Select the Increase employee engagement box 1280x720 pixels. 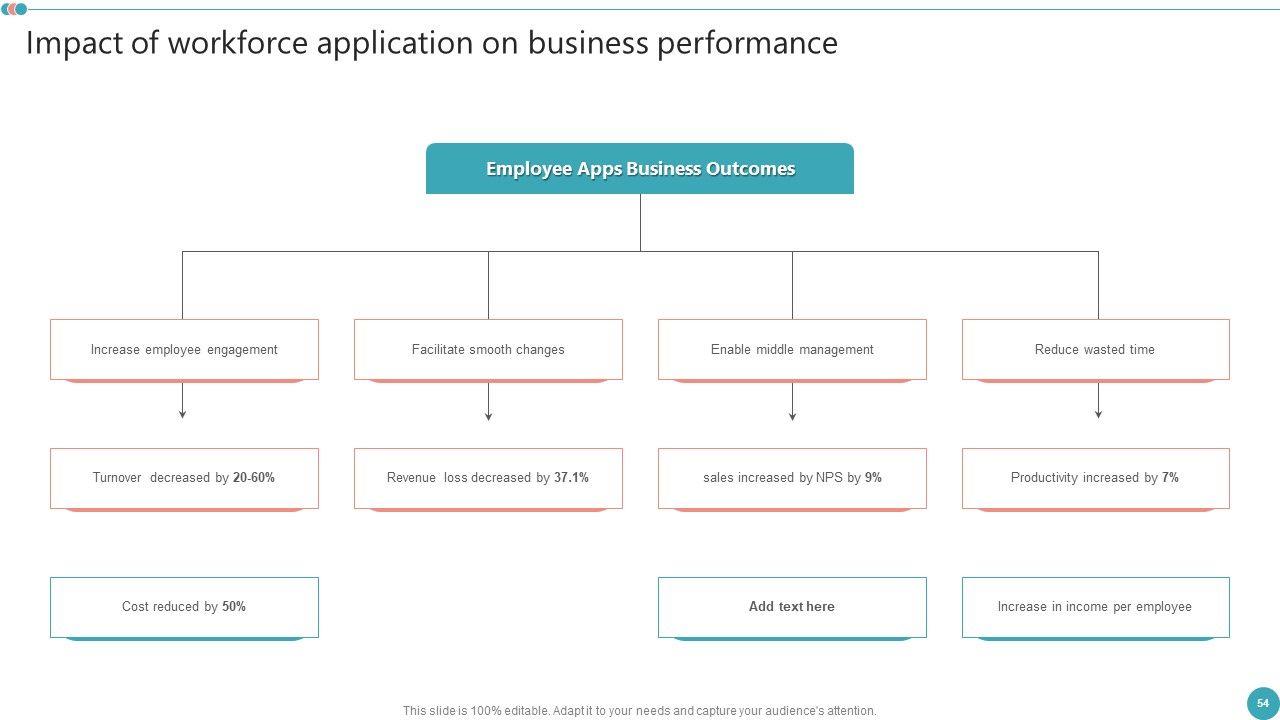pos(184,350)
